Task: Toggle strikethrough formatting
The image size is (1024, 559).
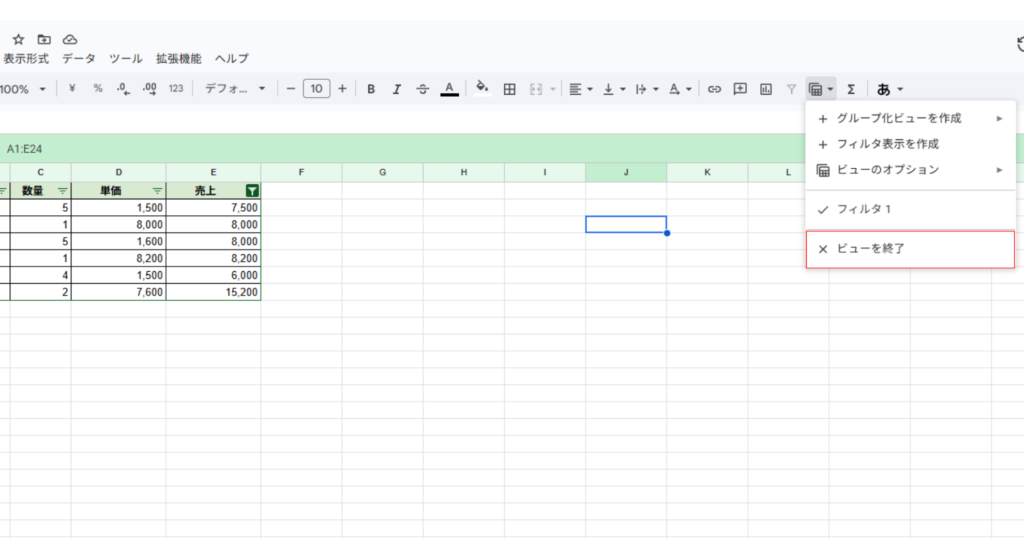Action: 423,89
